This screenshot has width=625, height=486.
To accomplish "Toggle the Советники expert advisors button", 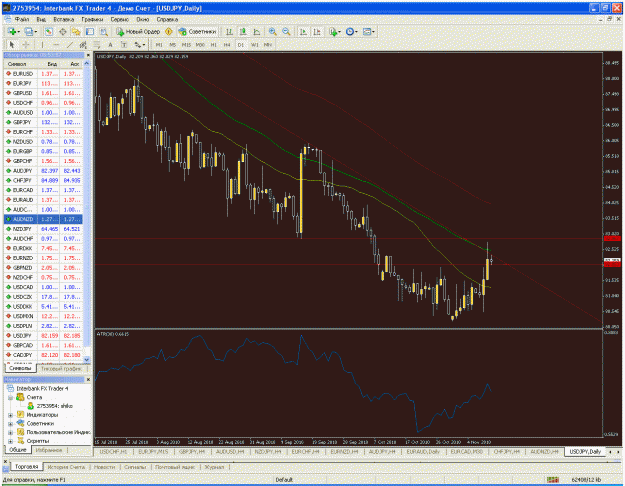I will (197, 31).
